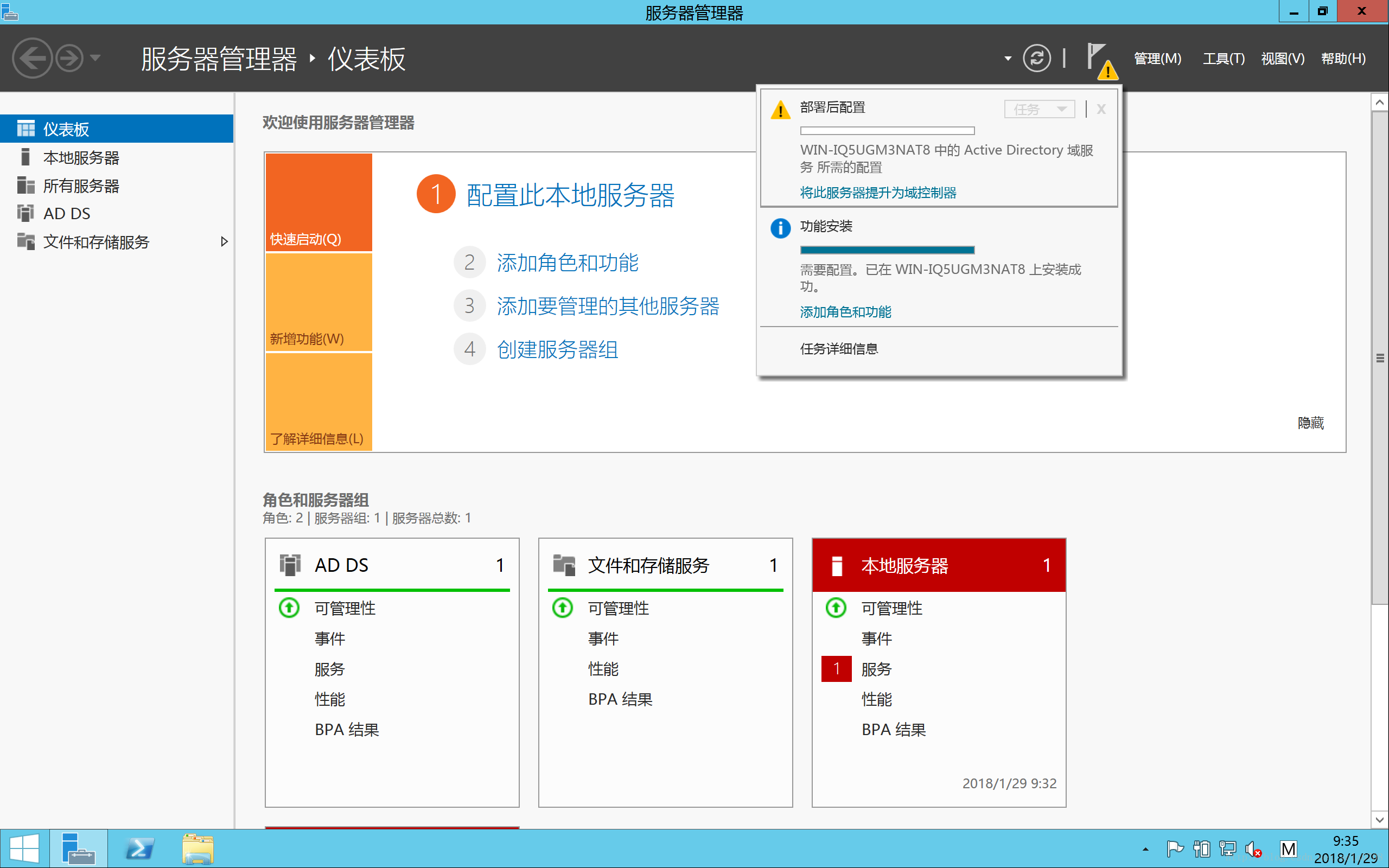1389x868 pixels.
Task: Open 任务详细信息 in notification panel
Action: tap(839, 348)
